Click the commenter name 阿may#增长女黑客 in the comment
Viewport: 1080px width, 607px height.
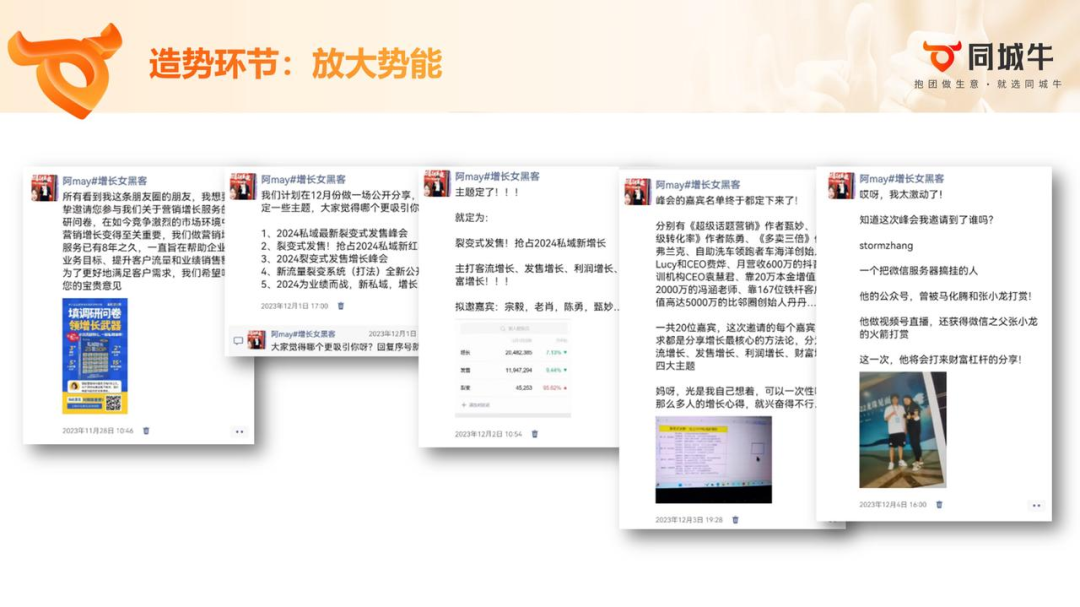point(303,334)
